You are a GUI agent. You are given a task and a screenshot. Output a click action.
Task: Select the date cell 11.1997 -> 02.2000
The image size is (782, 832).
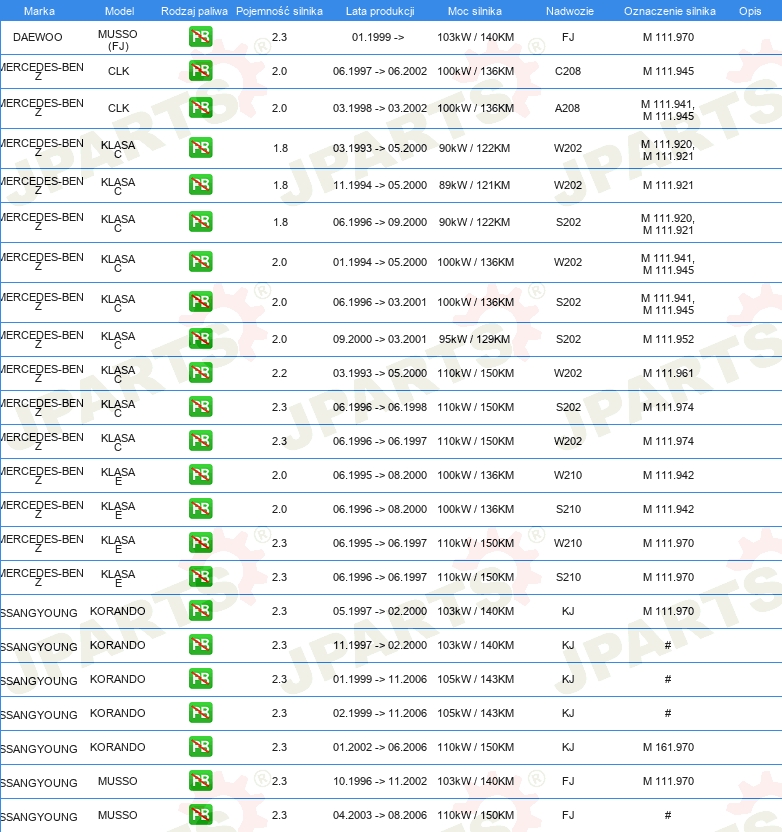point(380,645)
